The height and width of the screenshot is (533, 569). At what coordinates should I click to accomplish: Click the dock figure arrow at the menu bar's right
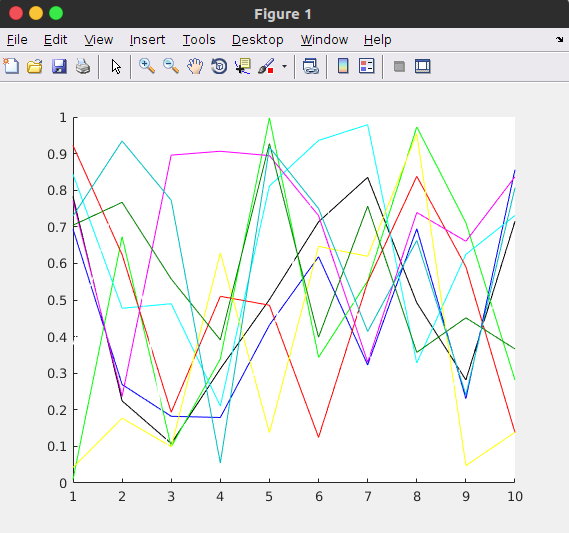click(559, 39)
